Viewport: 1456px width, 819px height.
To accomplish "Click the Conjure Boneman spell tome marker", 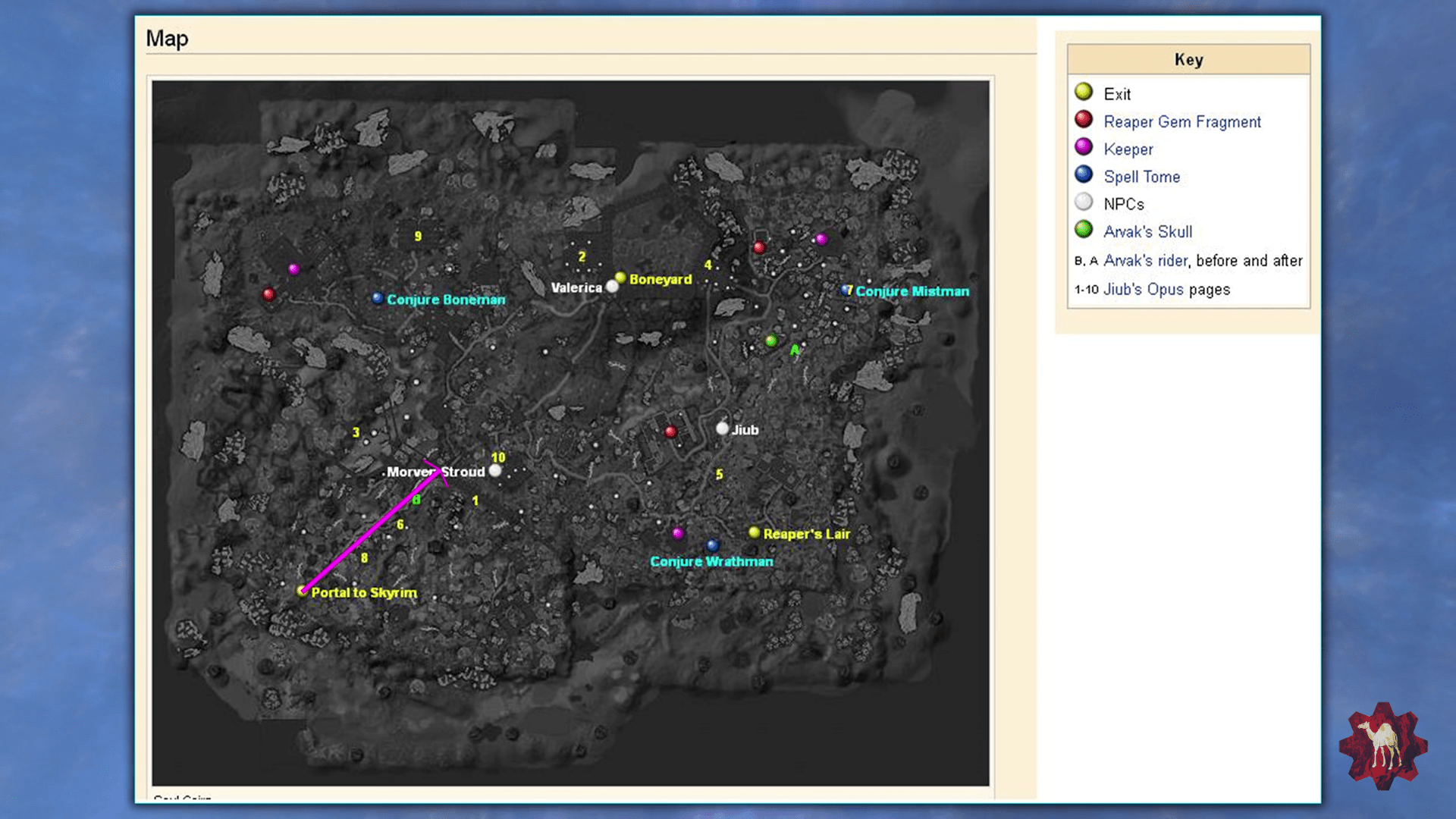I will (377, 298).
